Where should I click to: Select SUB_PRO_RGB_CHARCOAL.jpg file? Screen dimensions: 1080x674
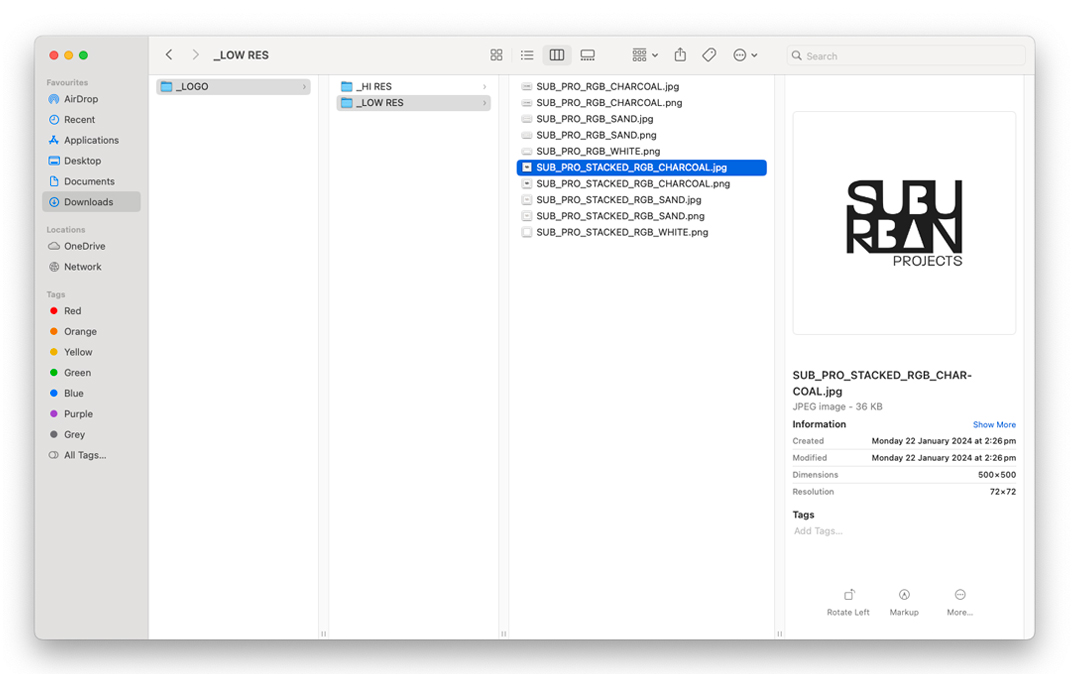[641, 87]
